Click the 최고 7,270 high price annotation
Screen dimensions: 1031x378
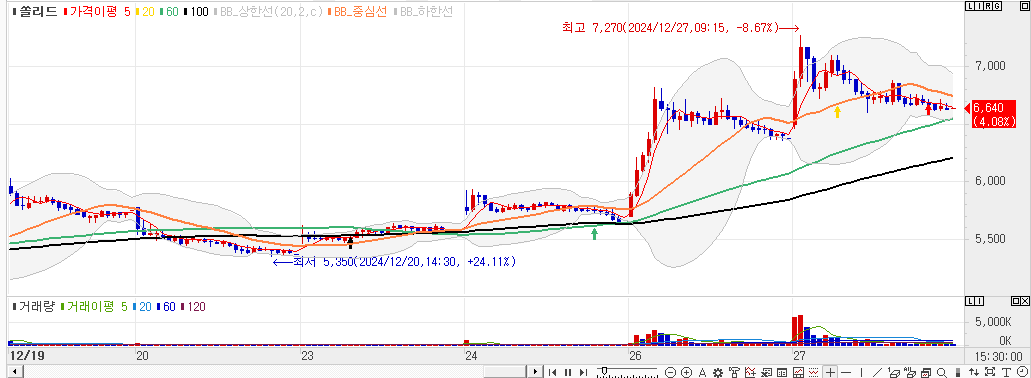[680, 28]
